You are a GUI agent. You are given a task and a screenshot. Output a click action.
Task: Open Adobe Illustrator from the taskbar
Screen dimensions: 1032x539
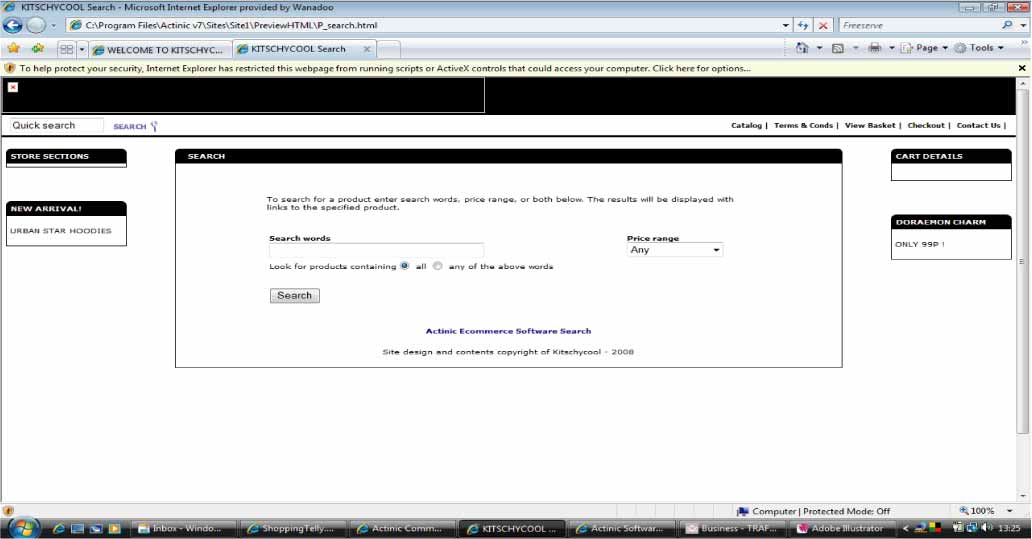839,528
